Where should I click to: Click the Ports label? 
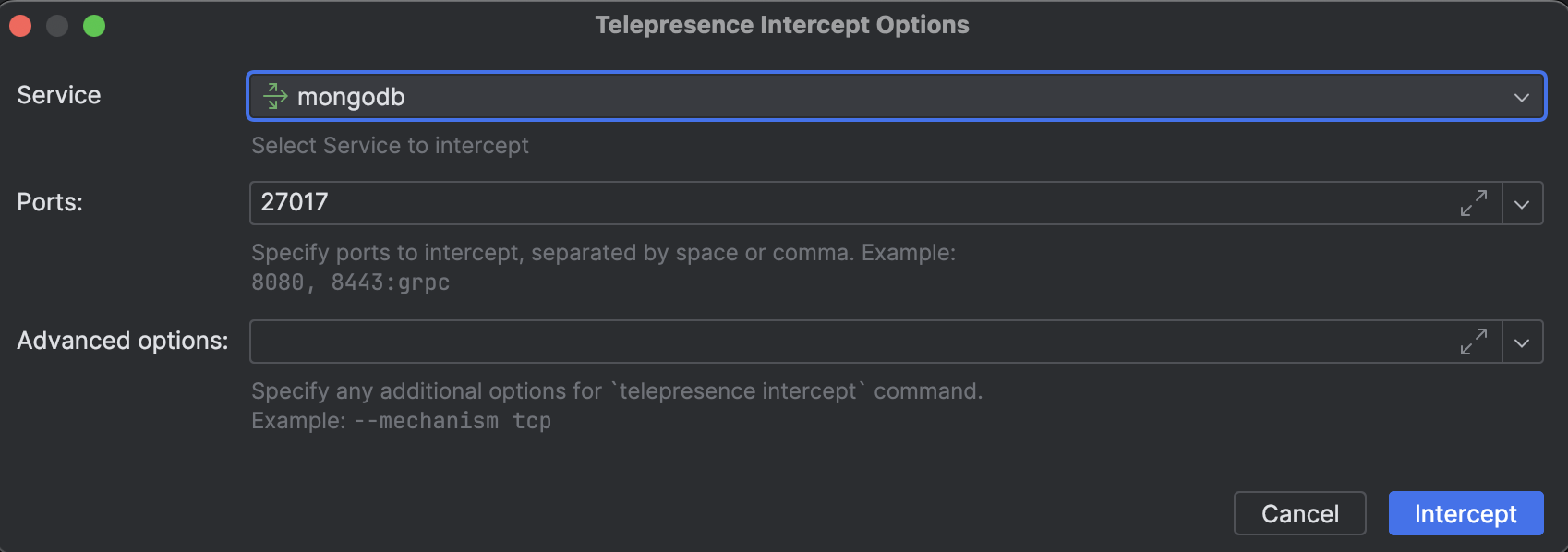tap(49, 201)
